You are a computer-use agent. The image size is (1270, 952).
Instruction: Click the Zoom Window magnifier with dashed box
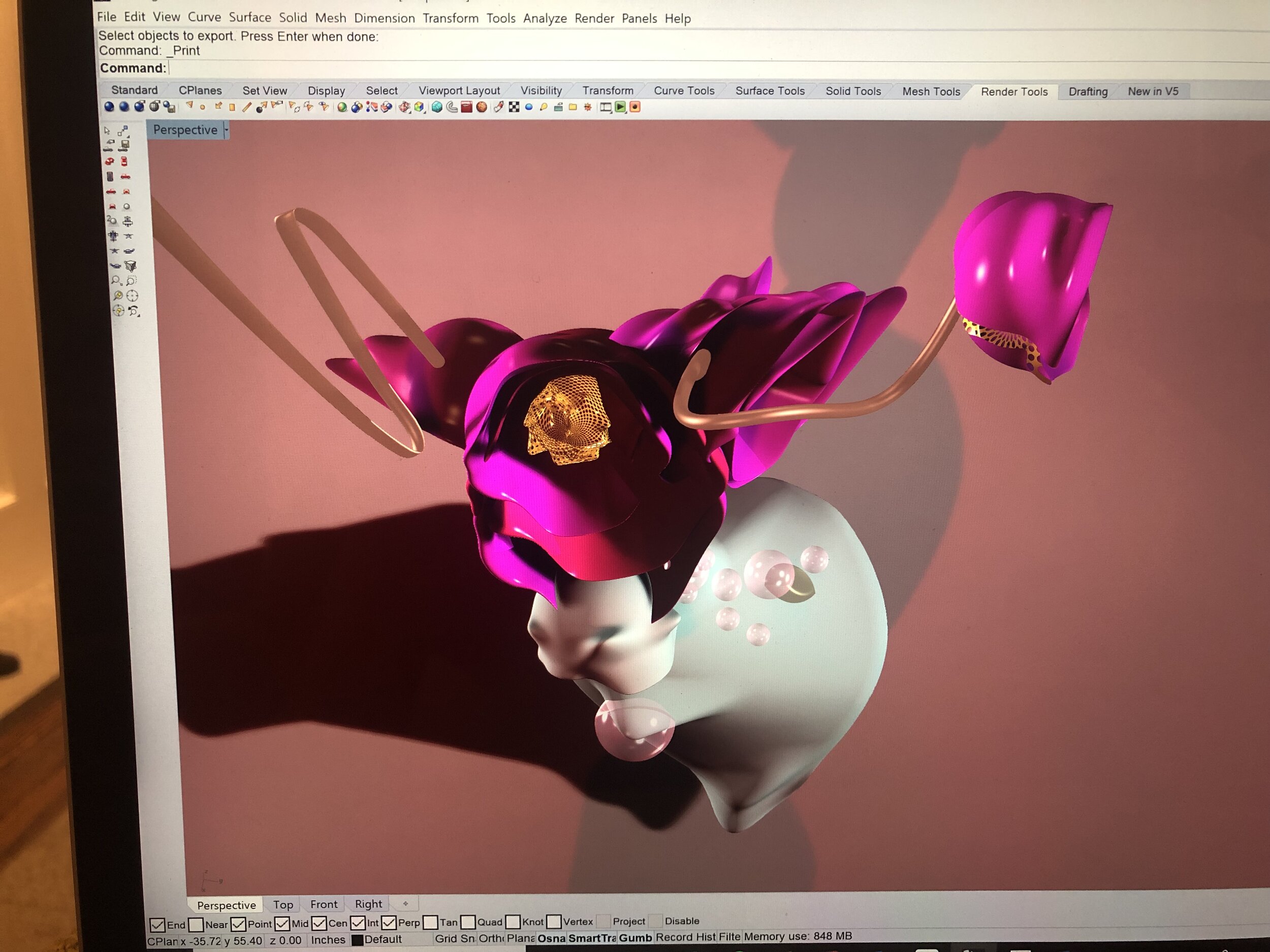(132, 281)
